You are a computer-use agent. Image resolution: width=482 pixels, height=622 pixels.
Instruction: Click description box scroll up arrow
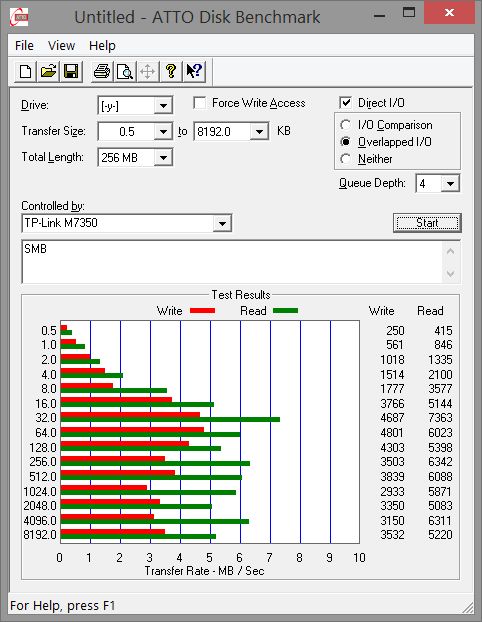(x=451, y=251)
